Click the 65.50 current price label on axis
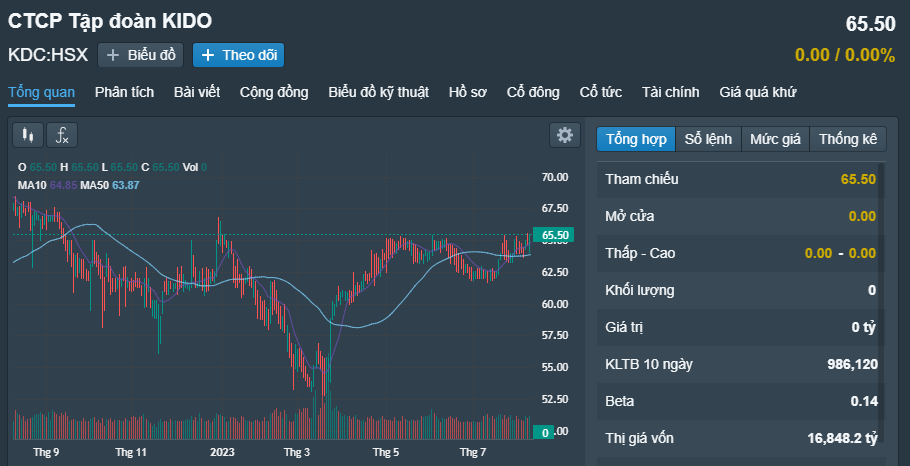 click(x=555, y=235)
